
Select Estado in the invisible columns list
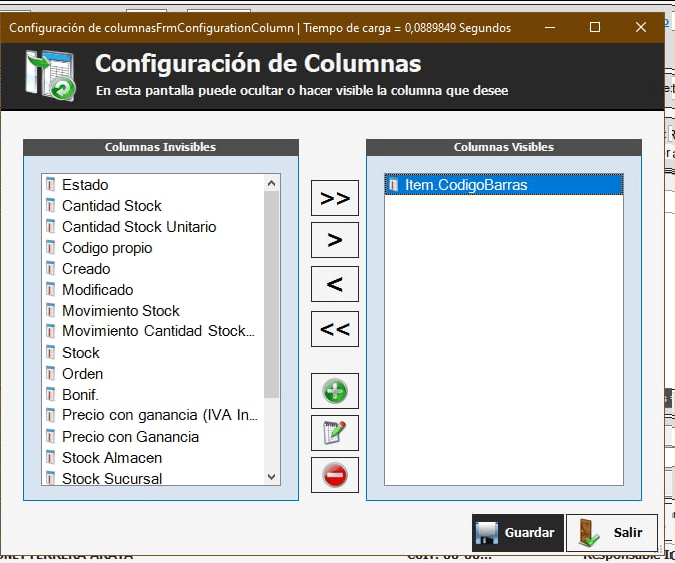[85, 185]
